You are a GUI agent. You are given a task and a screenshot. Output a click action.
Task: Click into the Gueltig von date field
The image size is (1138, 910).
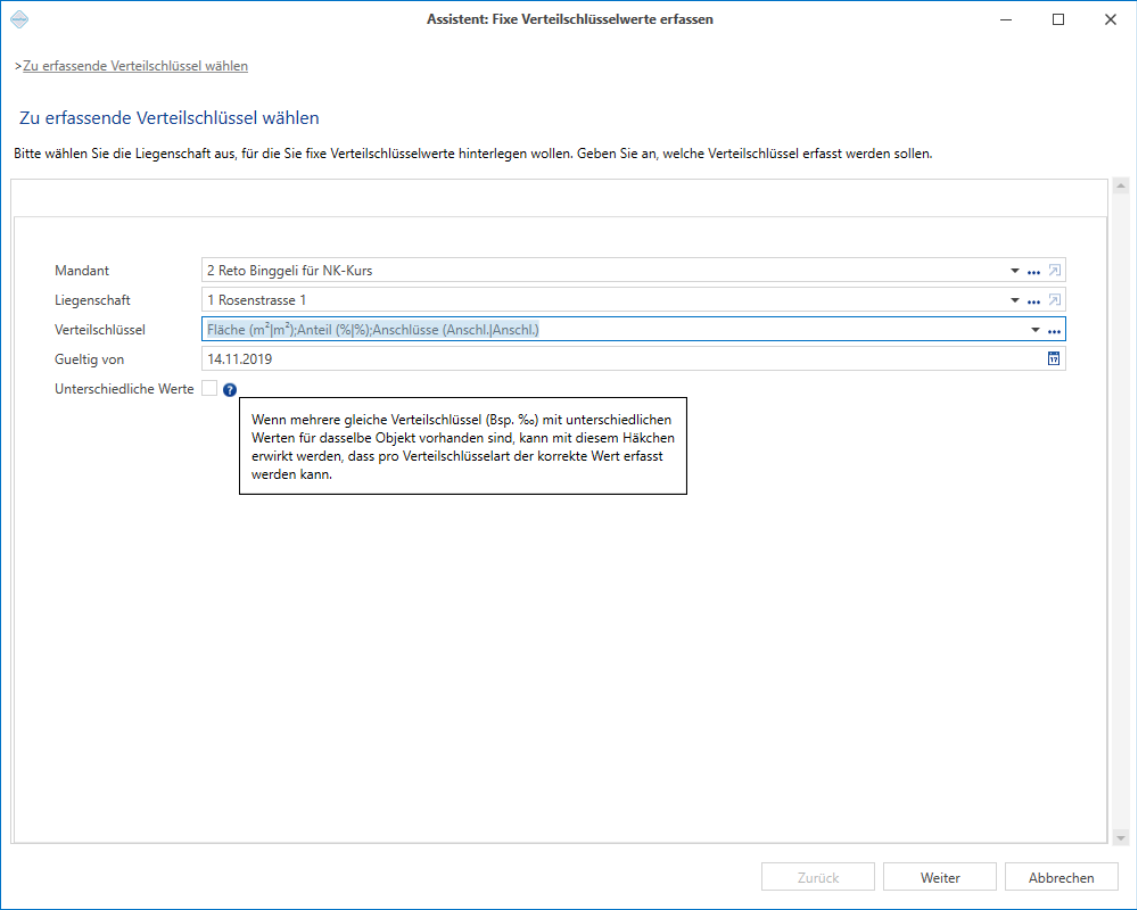pos(623,358)
